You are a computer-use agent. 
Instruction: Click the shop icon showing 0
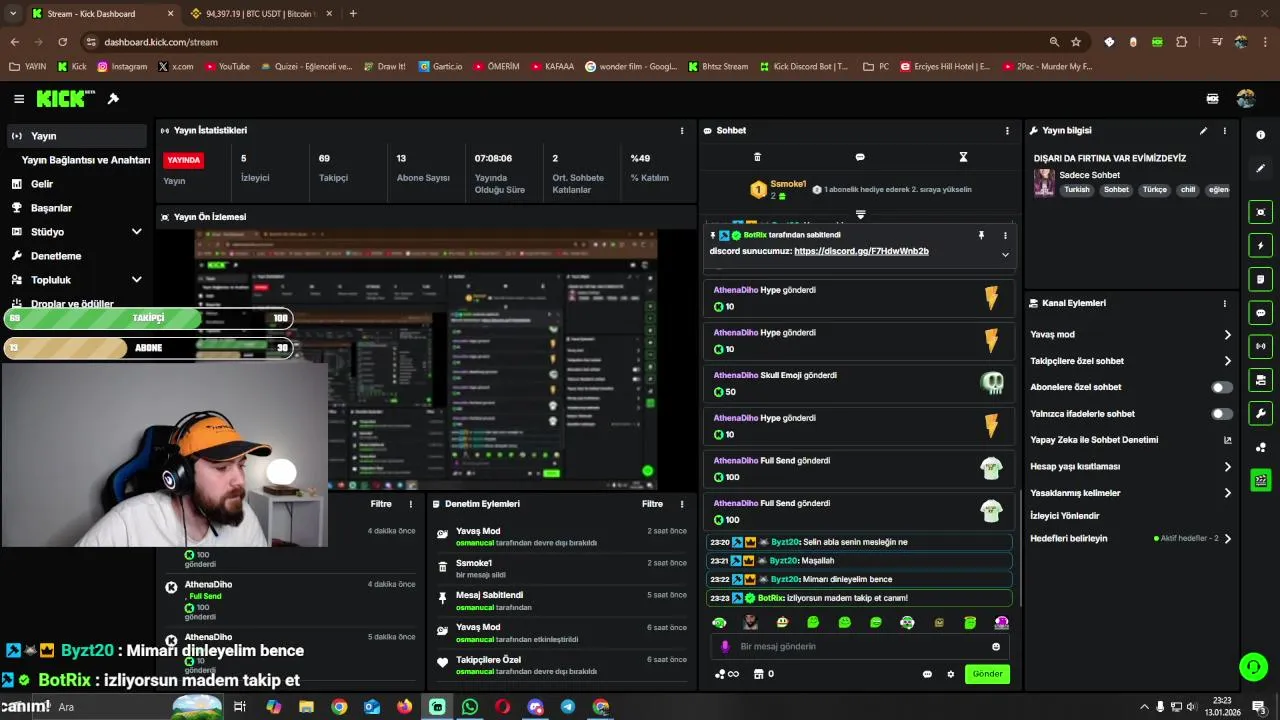pos(763,674)
